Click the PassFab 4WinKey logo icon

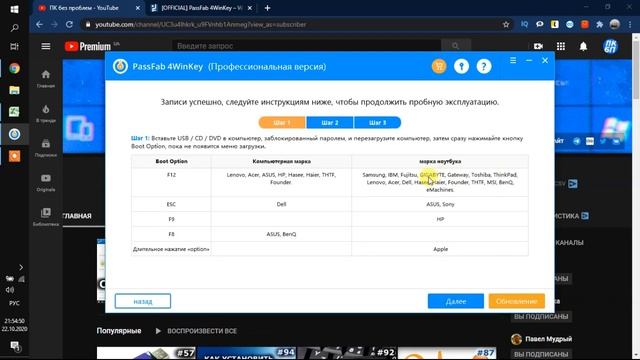coord(120,66)
